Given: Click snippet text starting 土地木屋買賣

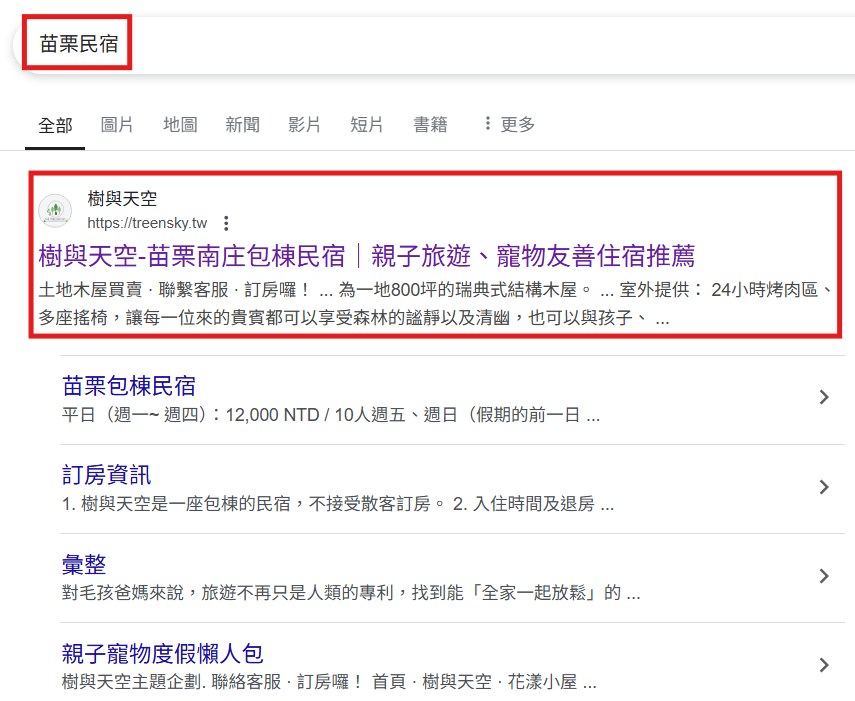Looking at the screenshot, I should tap(435, 304).
